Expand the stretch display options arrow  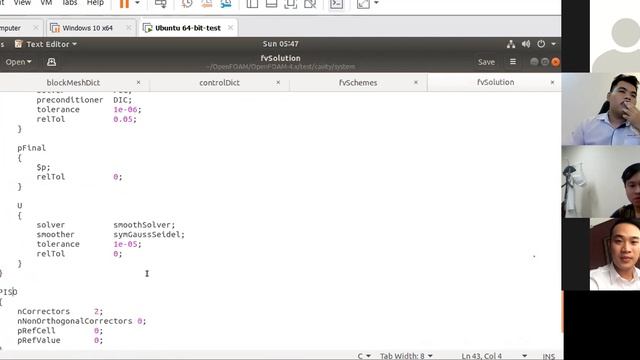[x=376, y=3]
